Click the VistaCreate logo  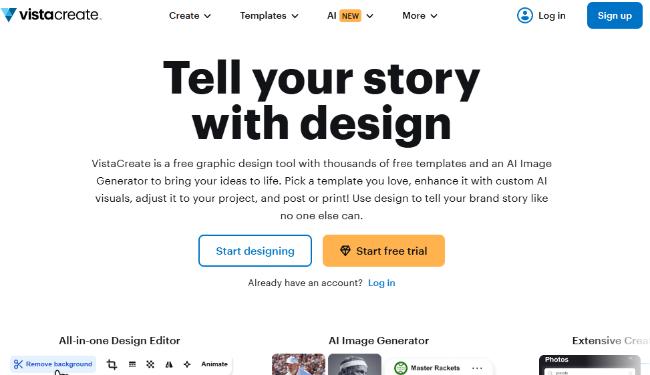point(51,15)
